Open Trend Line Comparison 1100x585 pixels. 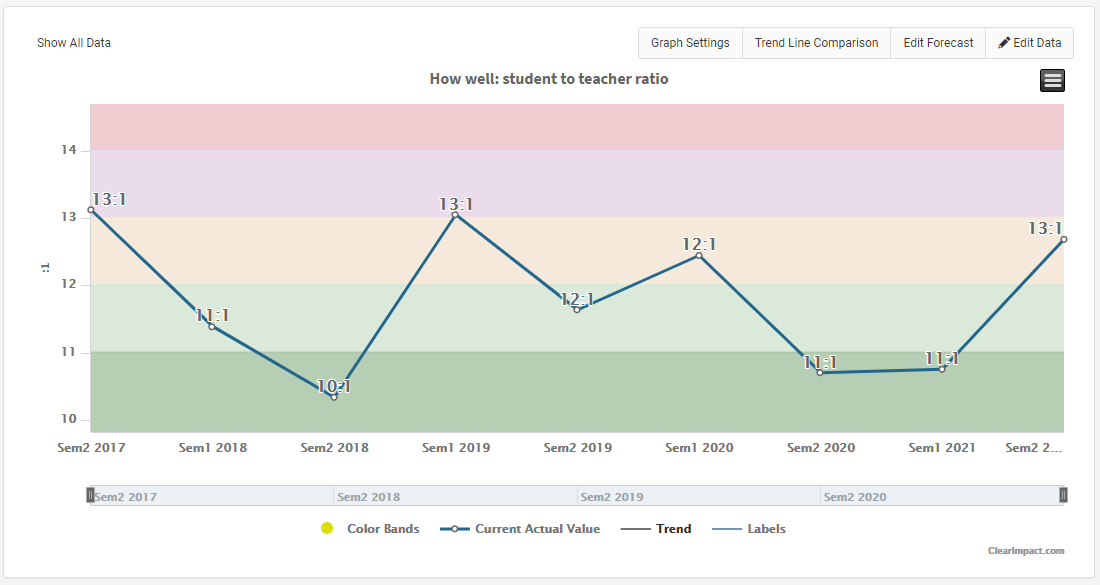(x=816, y=43)
